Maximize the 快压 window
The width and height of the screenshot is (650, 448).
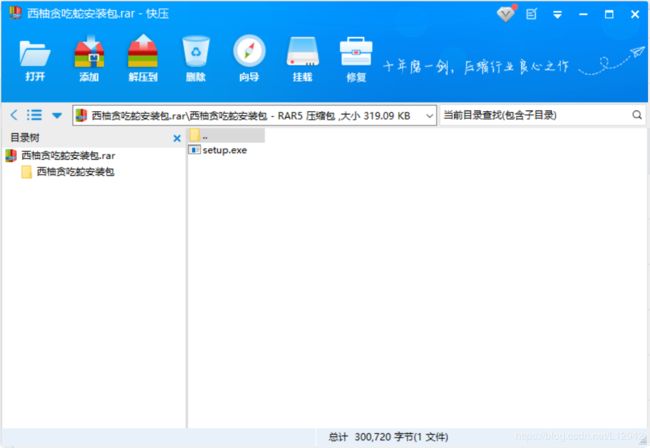609,15
